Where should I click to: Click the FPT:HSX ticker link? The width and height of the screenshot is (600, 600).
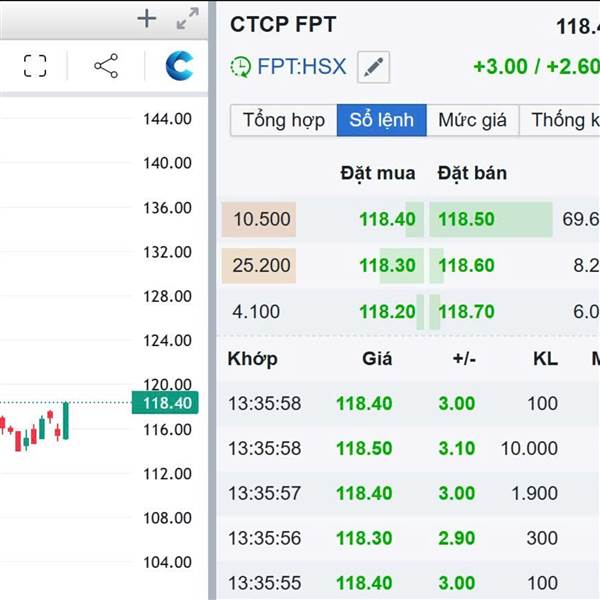pyautogui.click(x=302, y=67)
